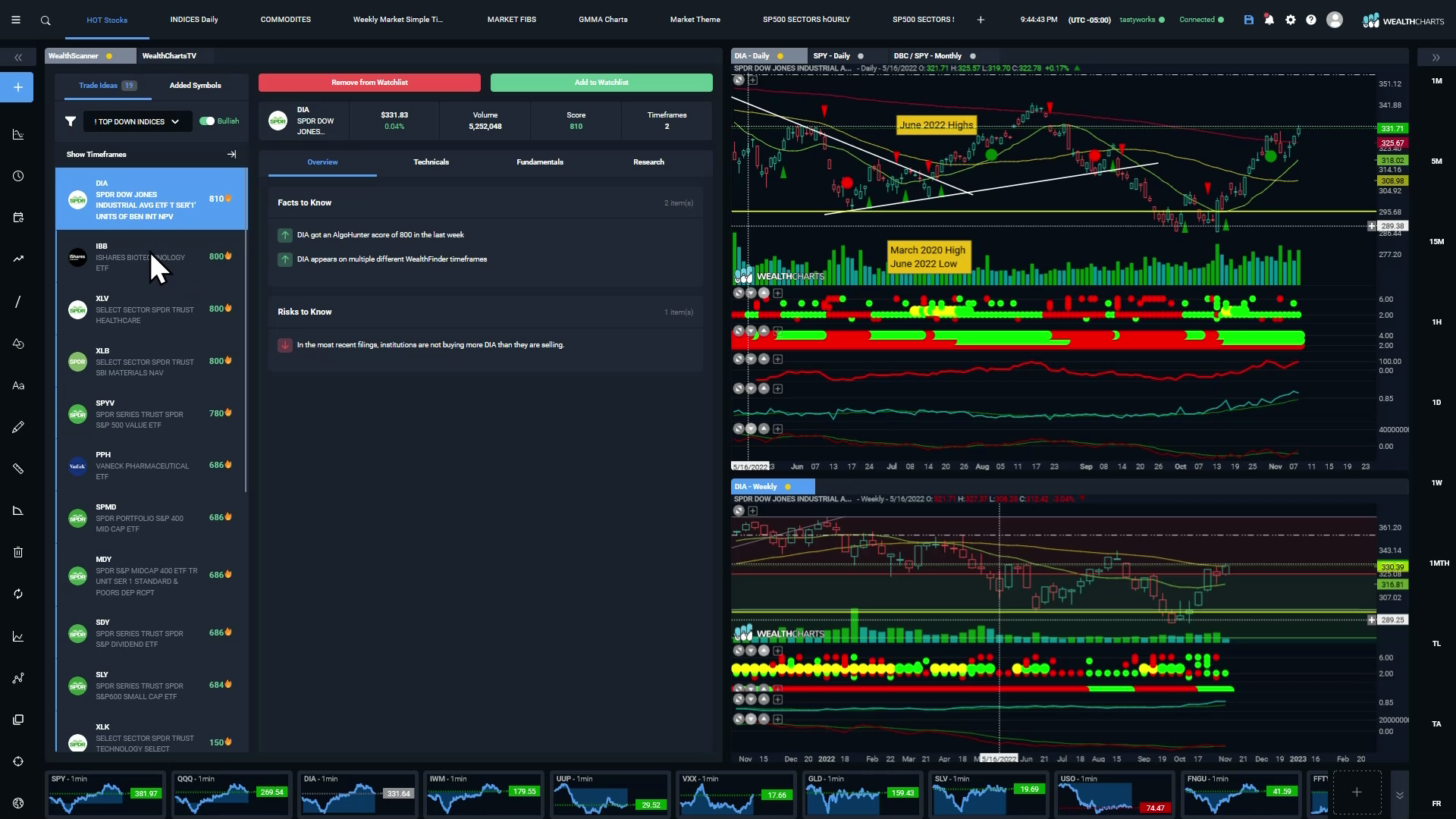Select the pencil drawing tool

pyautogui.click(x=18, y=427)
